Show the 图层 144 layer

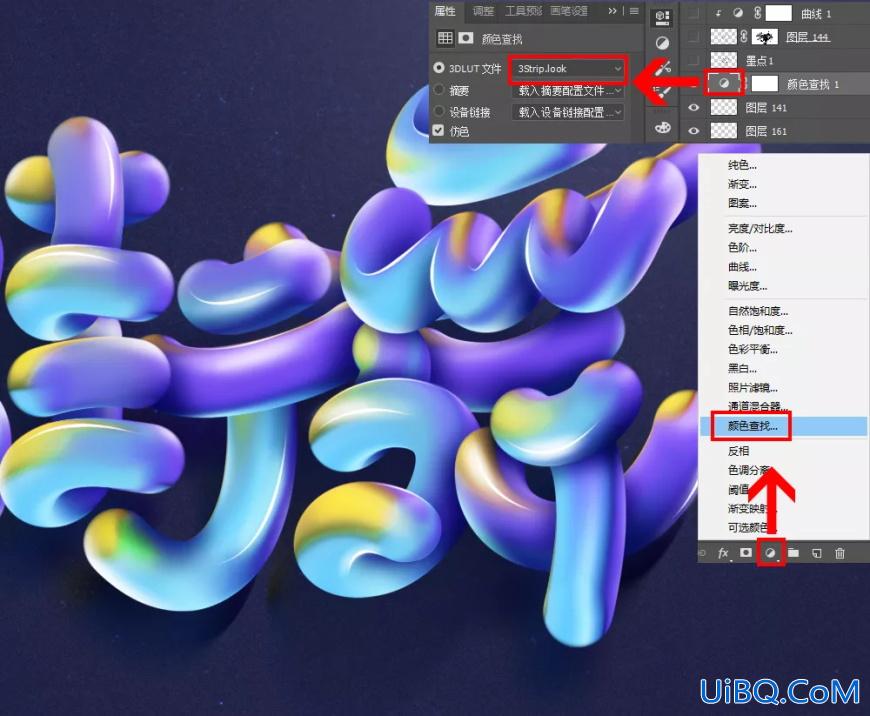694,37
